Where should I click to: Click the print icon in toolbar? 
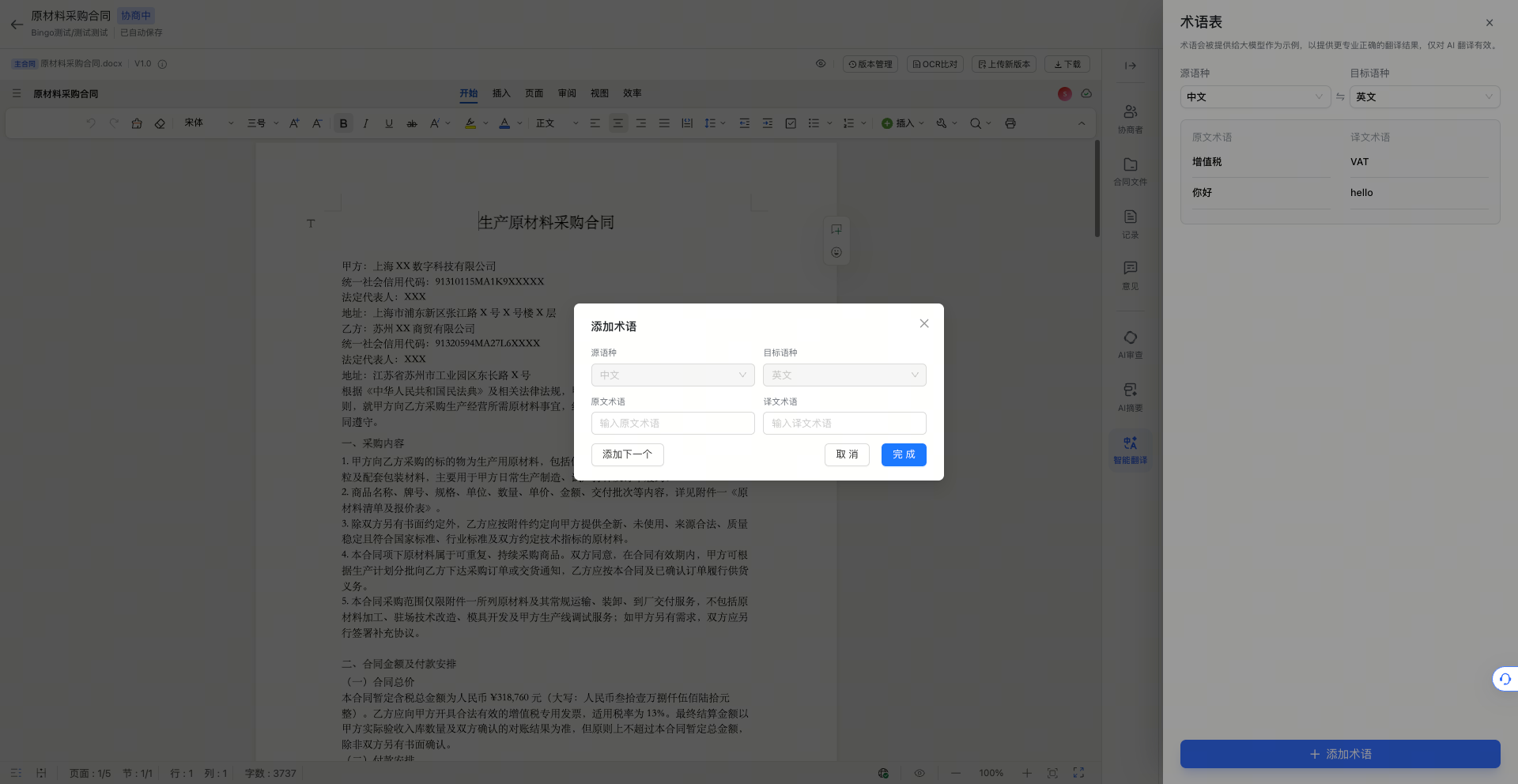click(x=1010, y=123)
